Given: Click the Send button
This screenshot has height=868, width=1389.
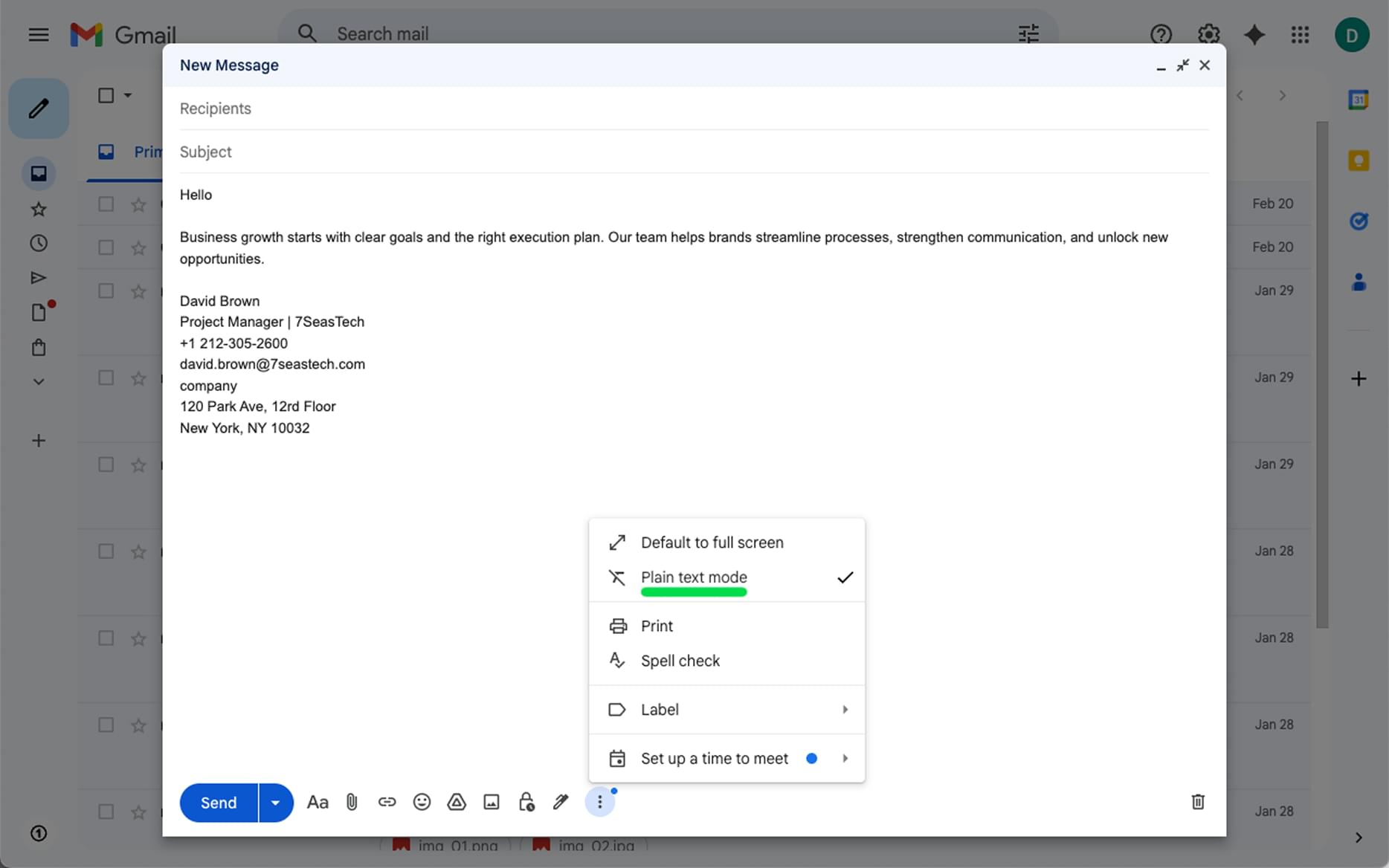Looking at the screenshot, I should pos(219,803).
